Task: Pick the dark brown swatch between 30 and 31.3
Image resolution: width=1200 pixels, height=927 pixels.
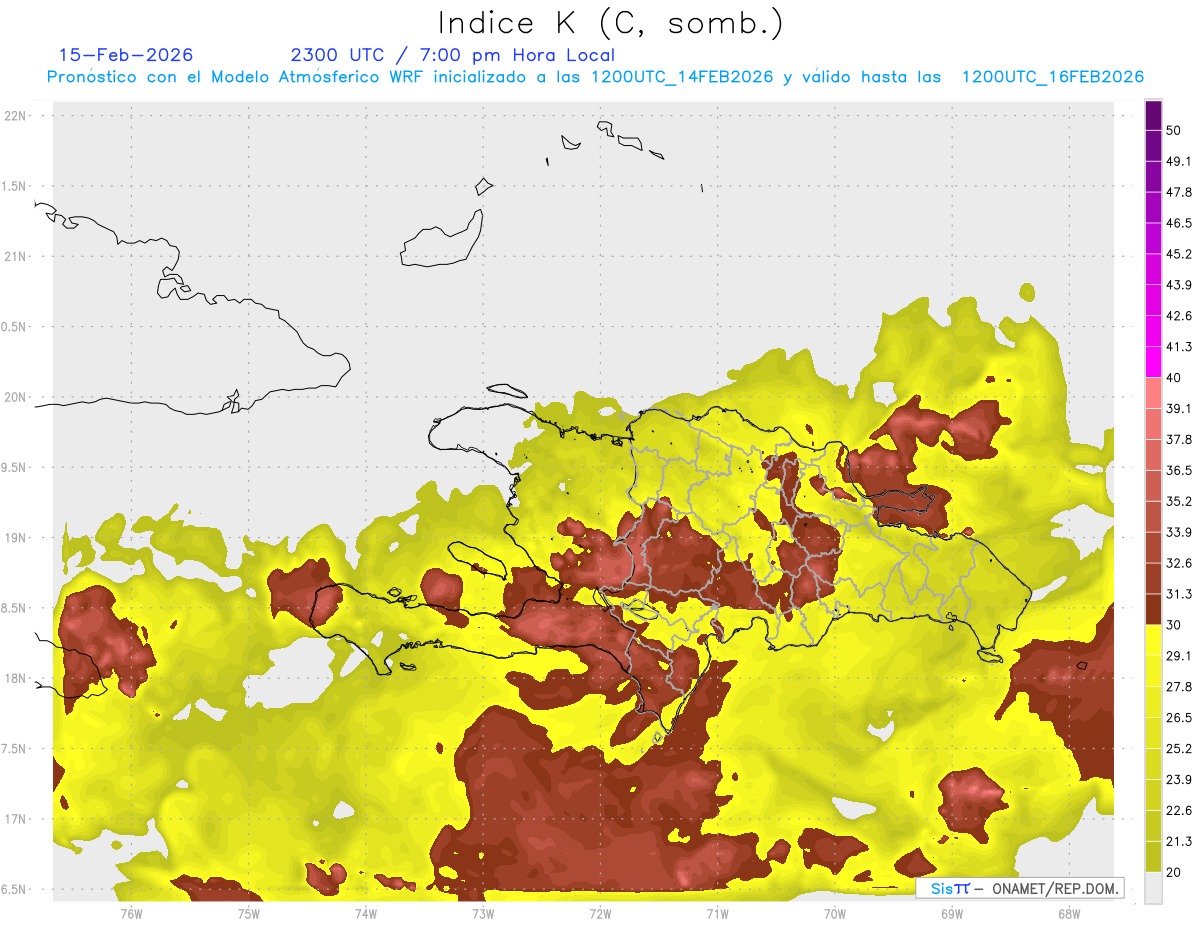Action: [1153, 609]
